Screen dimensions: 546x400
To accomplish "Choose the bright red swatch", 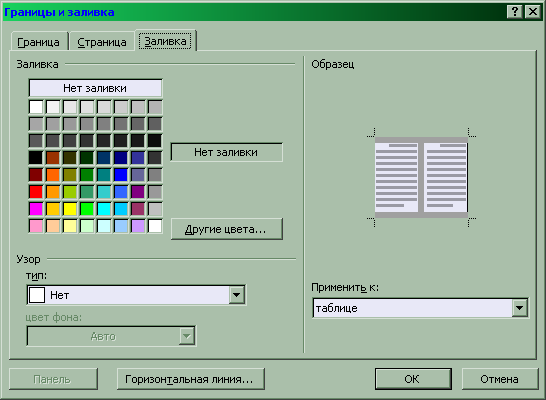I will [x=36, y=192].
